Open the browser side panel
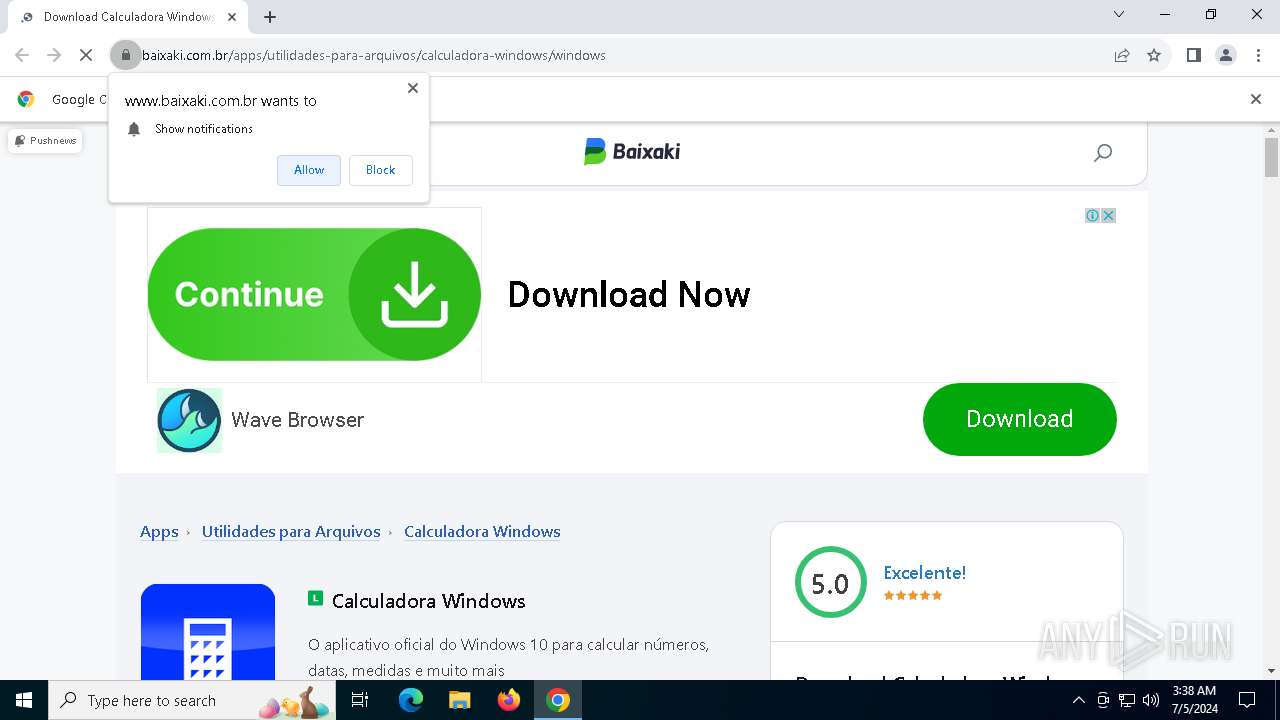Viewport: 1280px width, 720px height. 1193,55
